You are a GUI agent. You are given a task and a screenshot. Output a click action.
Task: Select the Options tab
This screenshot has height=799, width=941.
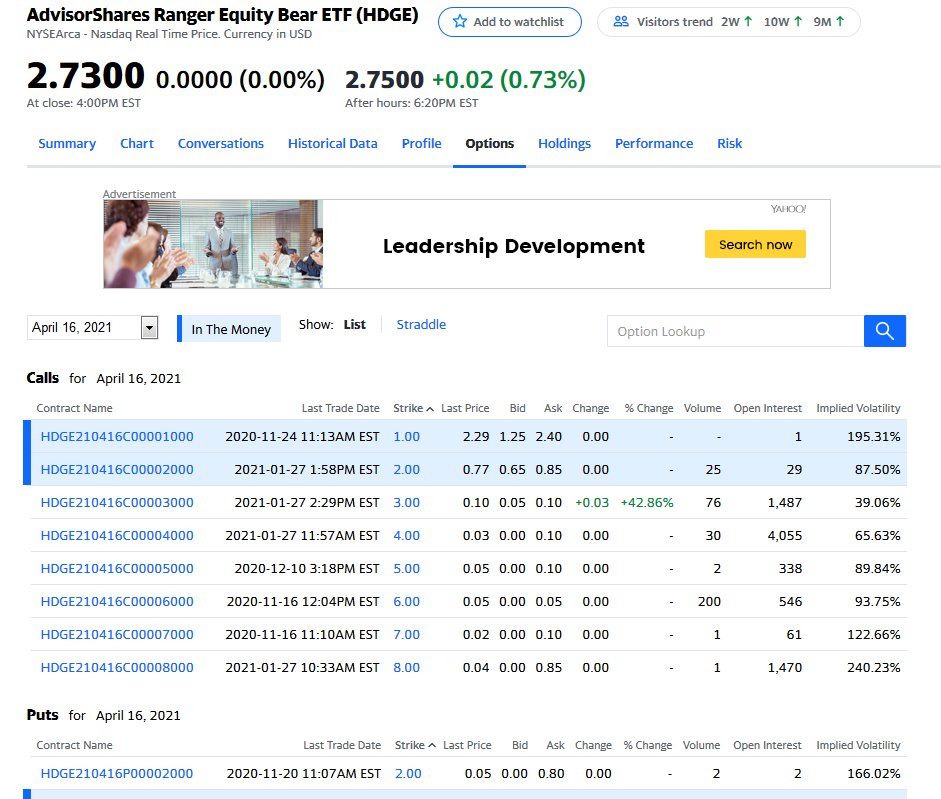click(x=490, y=143)
